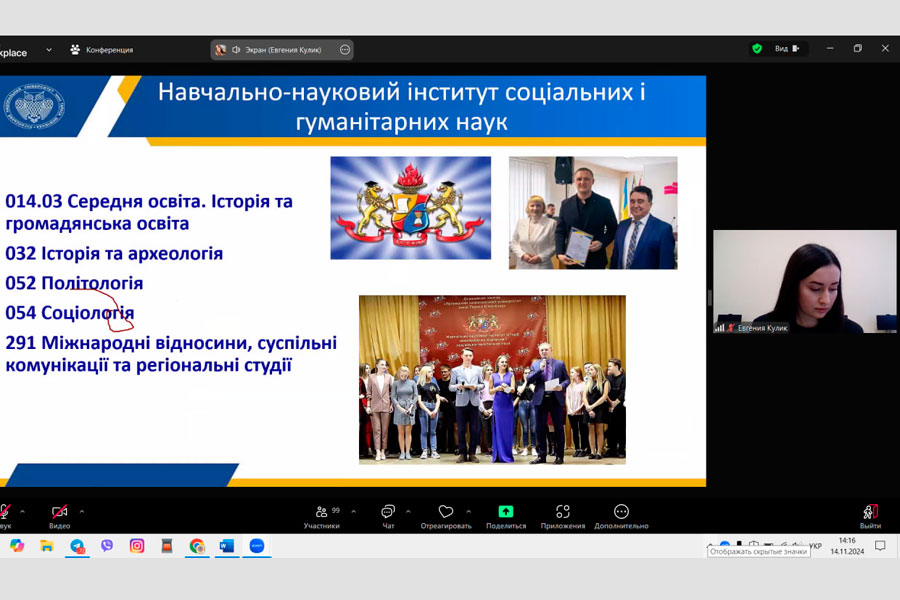Screen dimensions: 900x600
Task: Click the Zoom taskbar icon
Action: [257, 545]
